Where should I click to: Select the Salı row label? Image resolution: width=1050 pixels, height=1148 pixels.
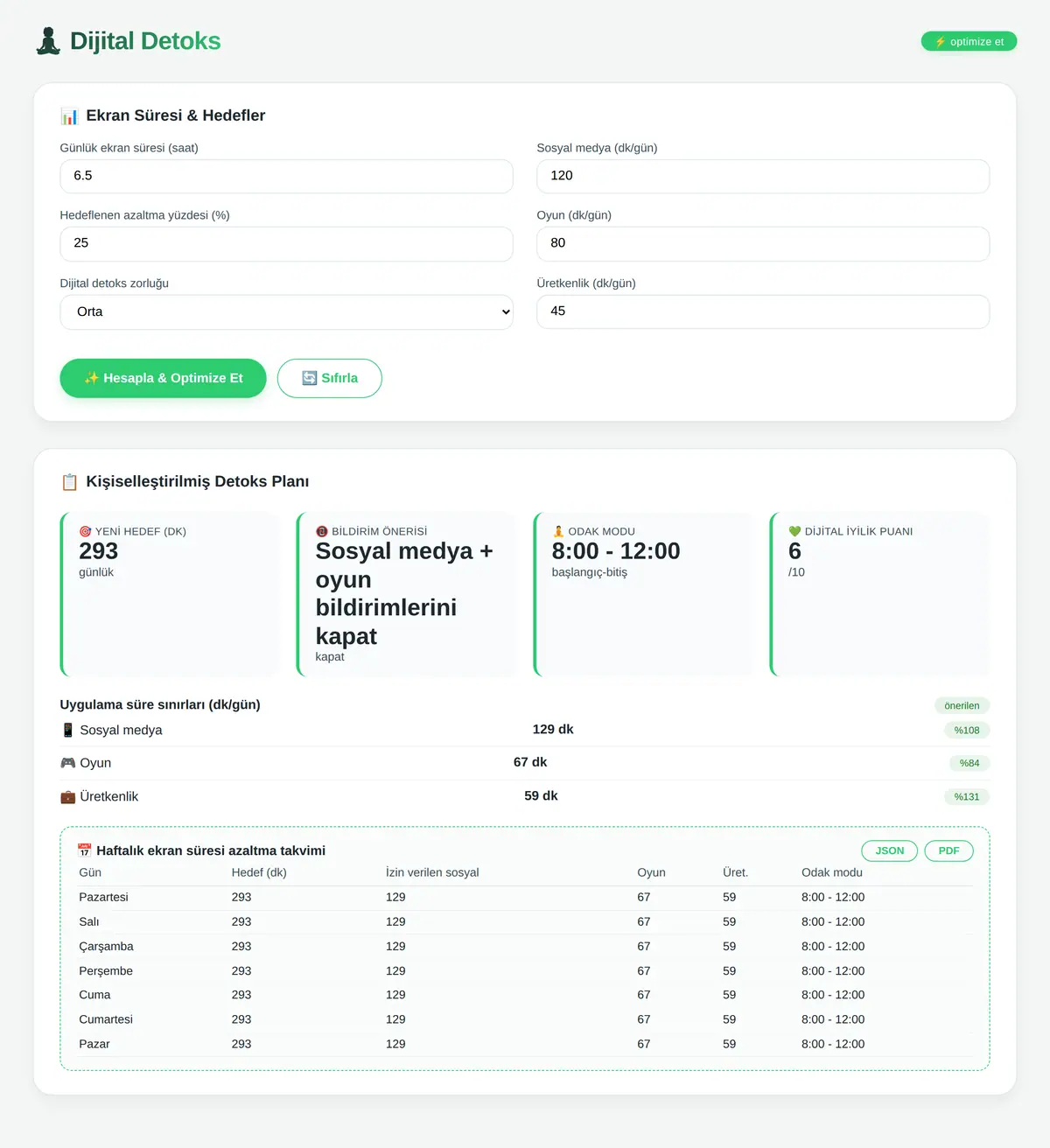pos(89,921)
